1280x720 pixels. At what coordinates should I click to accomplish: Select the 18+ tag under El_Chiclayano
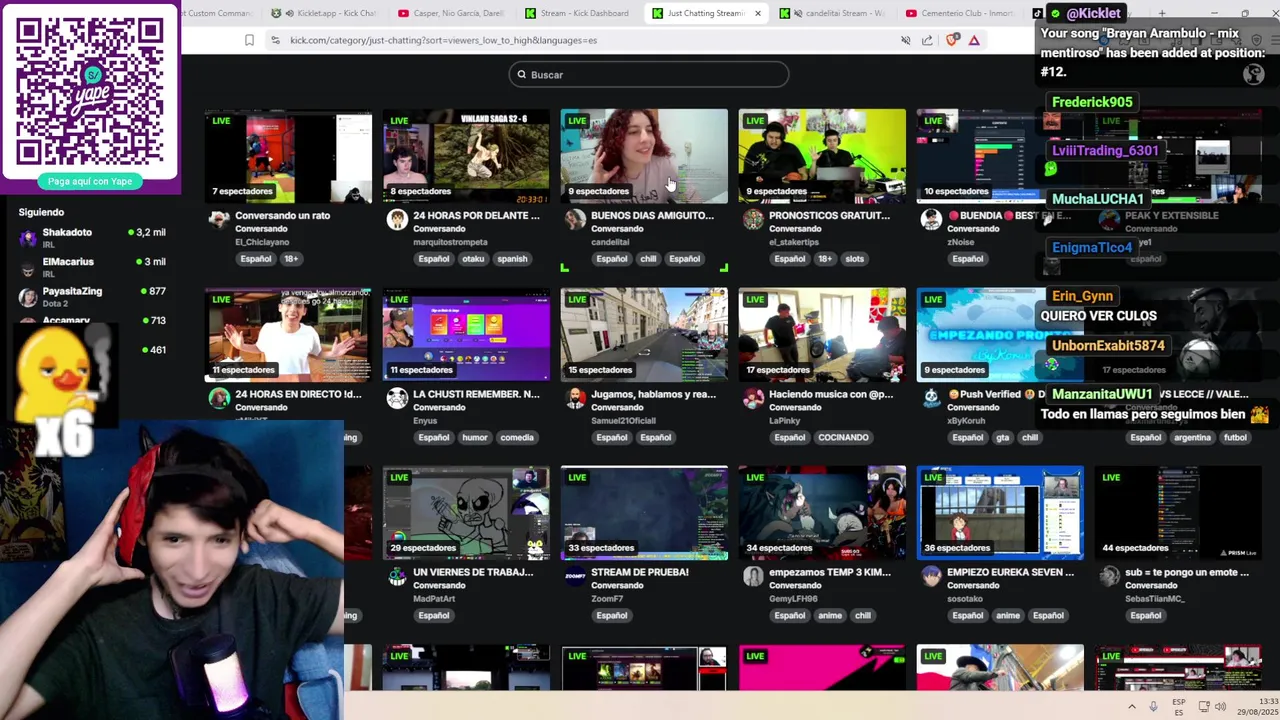[x=290, y=259]
